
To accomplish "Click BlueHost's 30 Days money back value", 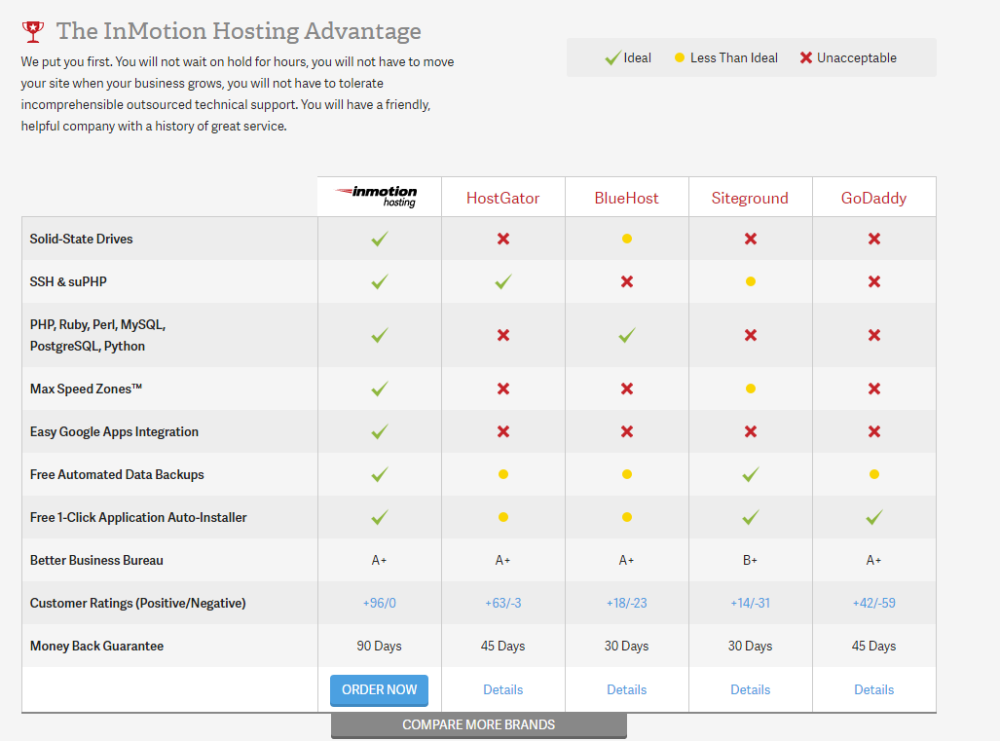I will point(627,646).
